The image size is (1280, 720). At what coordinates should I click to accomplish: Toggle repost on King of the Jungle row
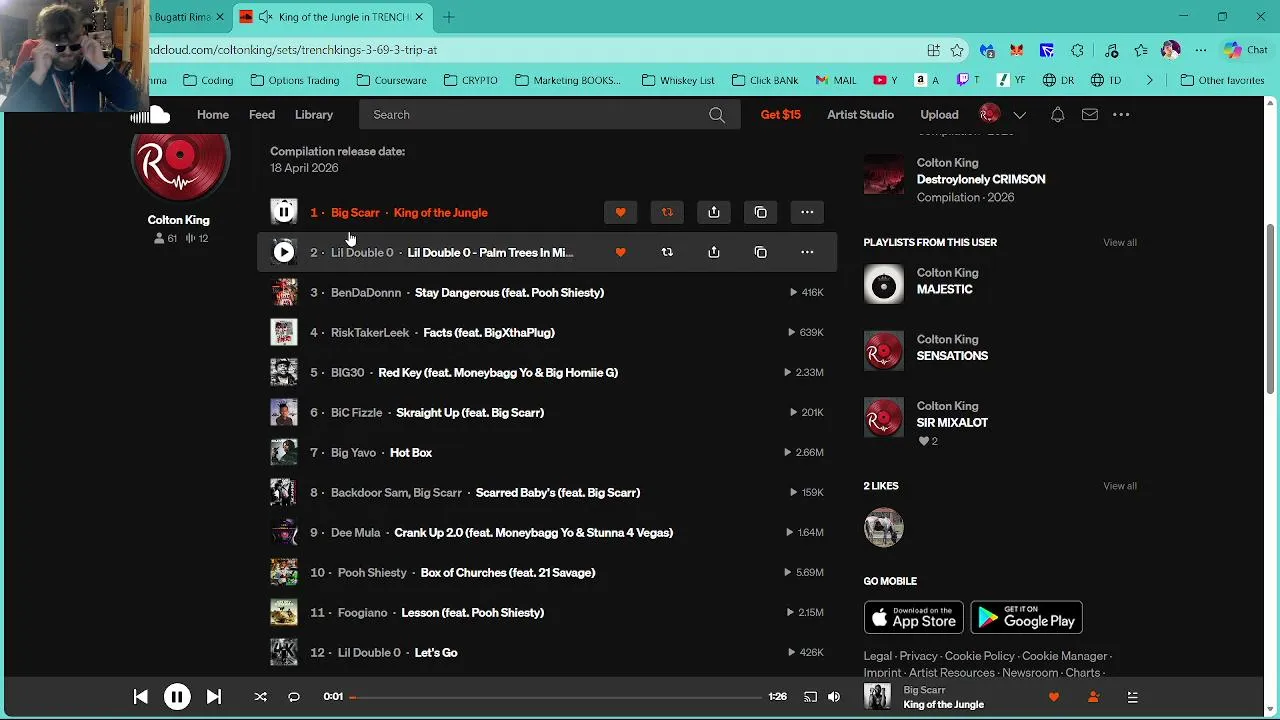[667, 212]
